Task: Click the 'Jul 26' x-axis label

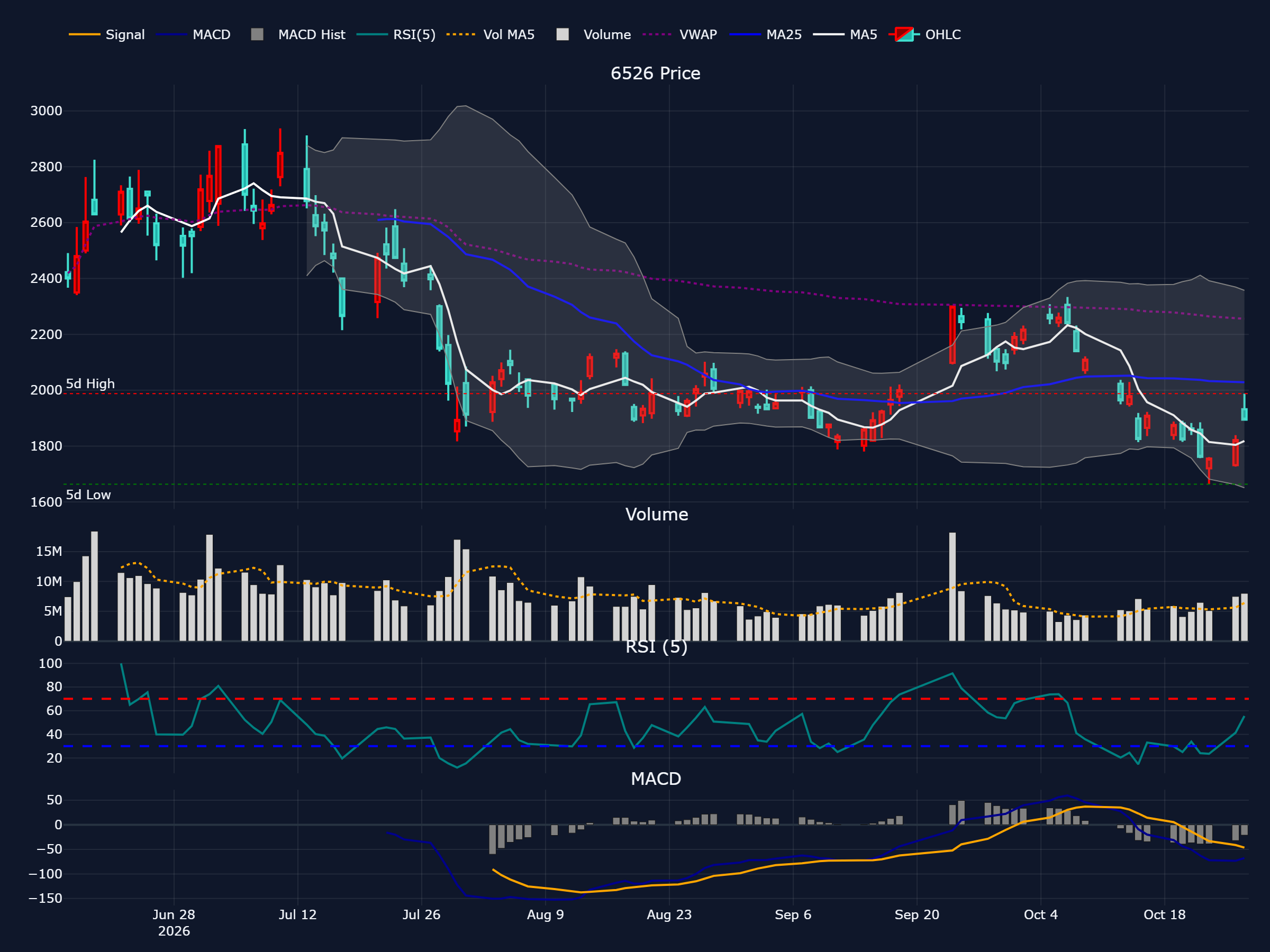Action: click(x=421, y=914)
